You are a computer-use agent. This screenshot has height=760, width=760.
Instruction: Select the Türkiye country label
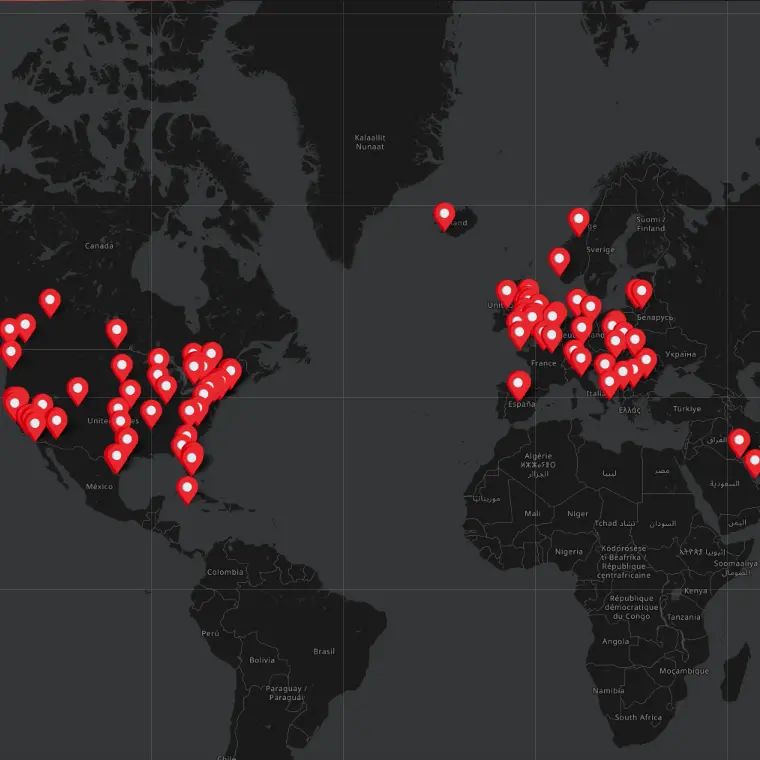click(687, 409)
